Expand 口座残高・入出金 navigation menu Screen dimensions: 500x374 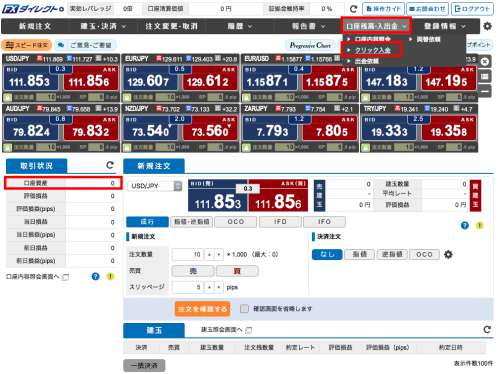coord(376,26)
